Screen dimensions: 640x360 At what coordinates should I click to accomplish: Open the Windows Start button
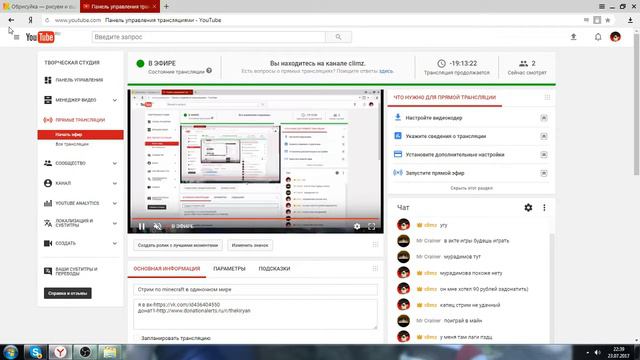click(x=11, y=352)
